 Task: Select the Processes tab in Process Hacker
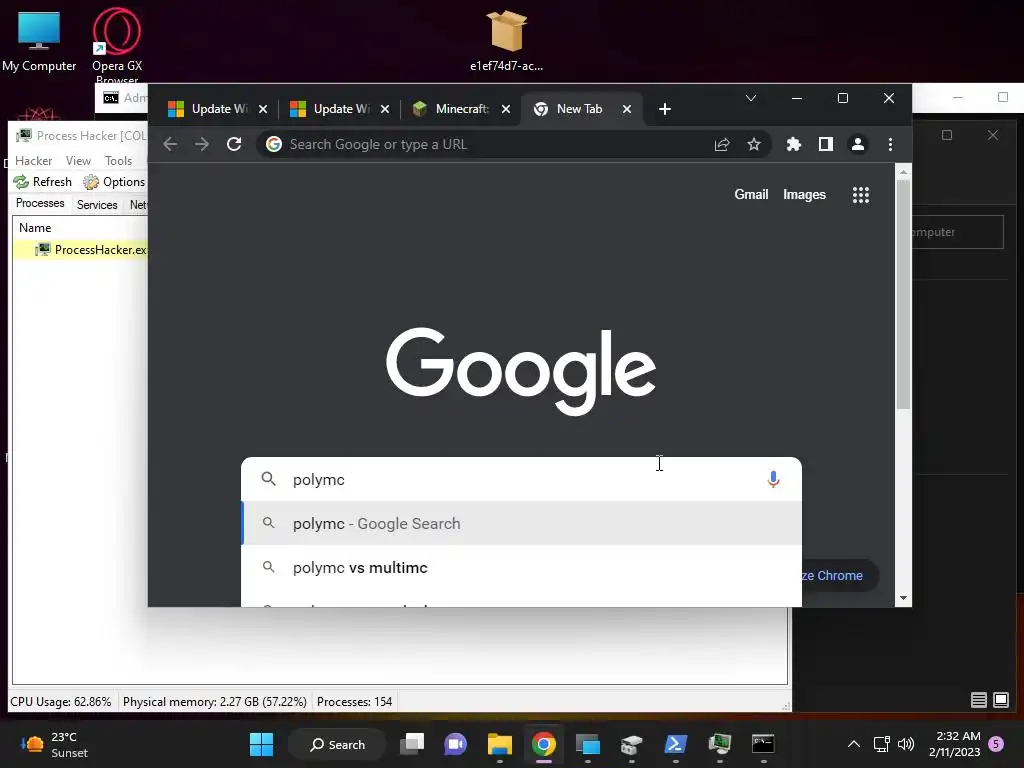point(40,203)
